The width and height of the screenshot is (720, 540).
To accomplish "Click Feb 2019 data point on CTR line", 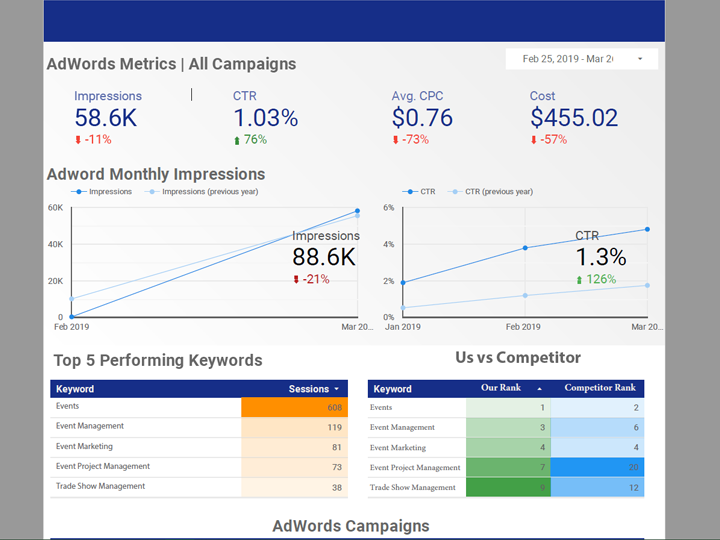I will [525, 248].
